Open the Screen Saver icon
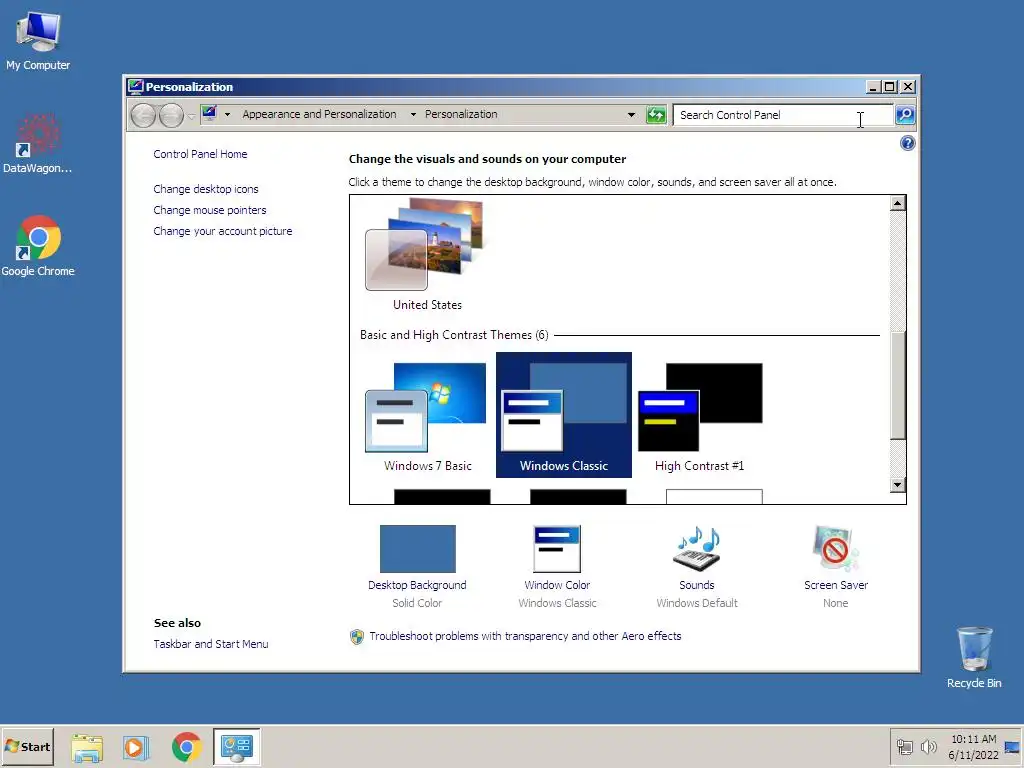This screenshot has height=768, width=1024. click(836, 549)
